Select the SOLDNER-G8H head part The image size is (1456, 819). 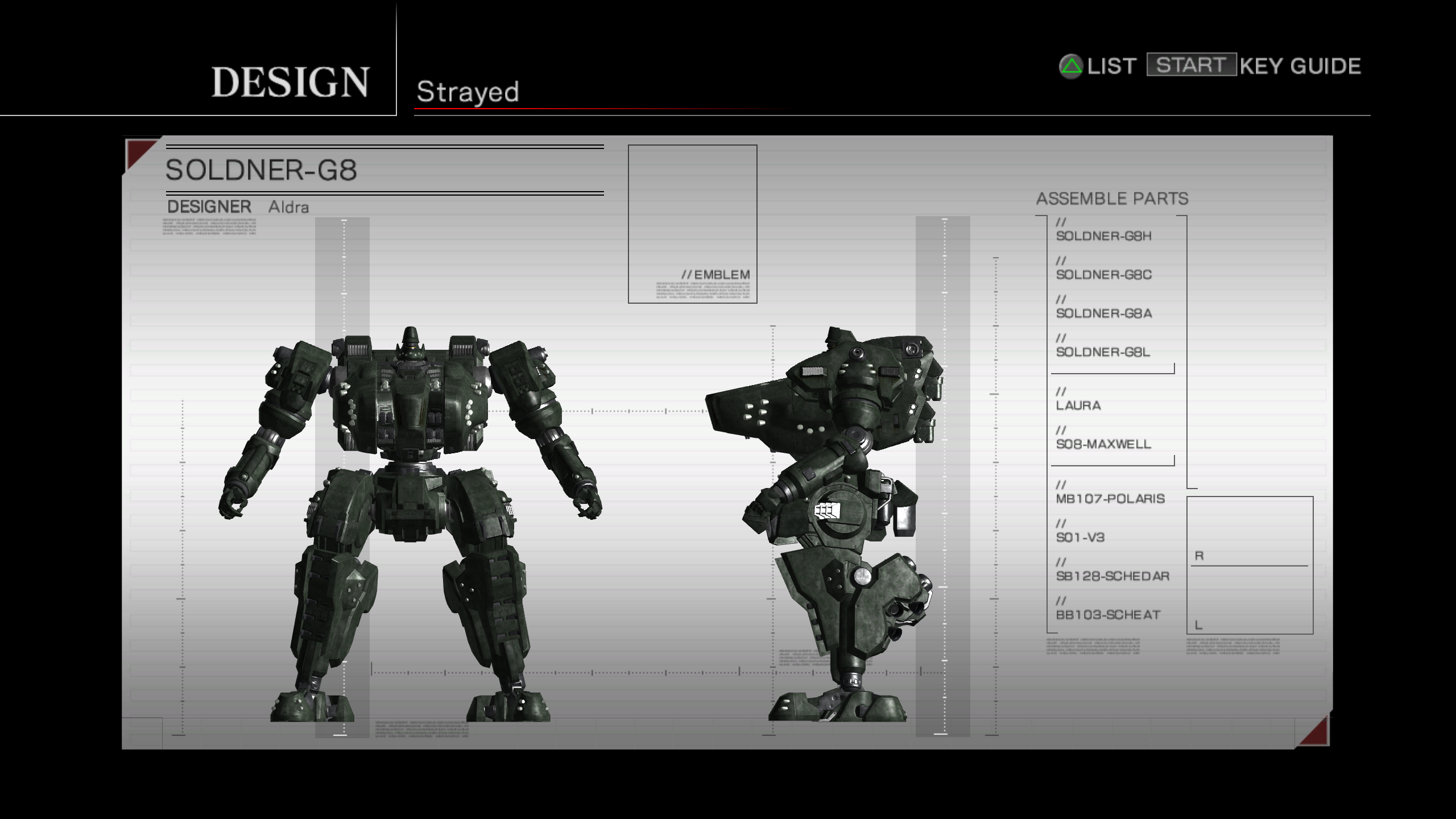1103,236
